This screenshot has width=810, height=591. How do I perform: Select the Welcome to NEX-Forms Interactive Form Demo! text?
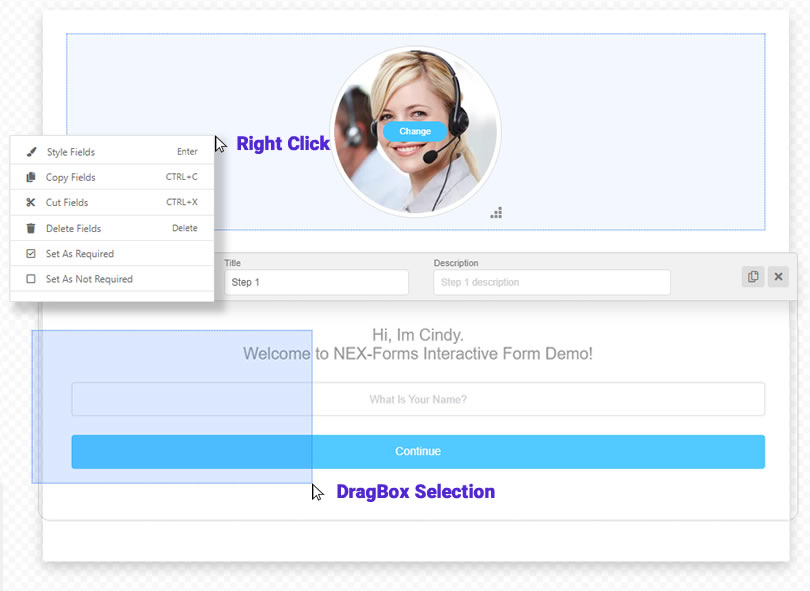click(x=418, y=354)
